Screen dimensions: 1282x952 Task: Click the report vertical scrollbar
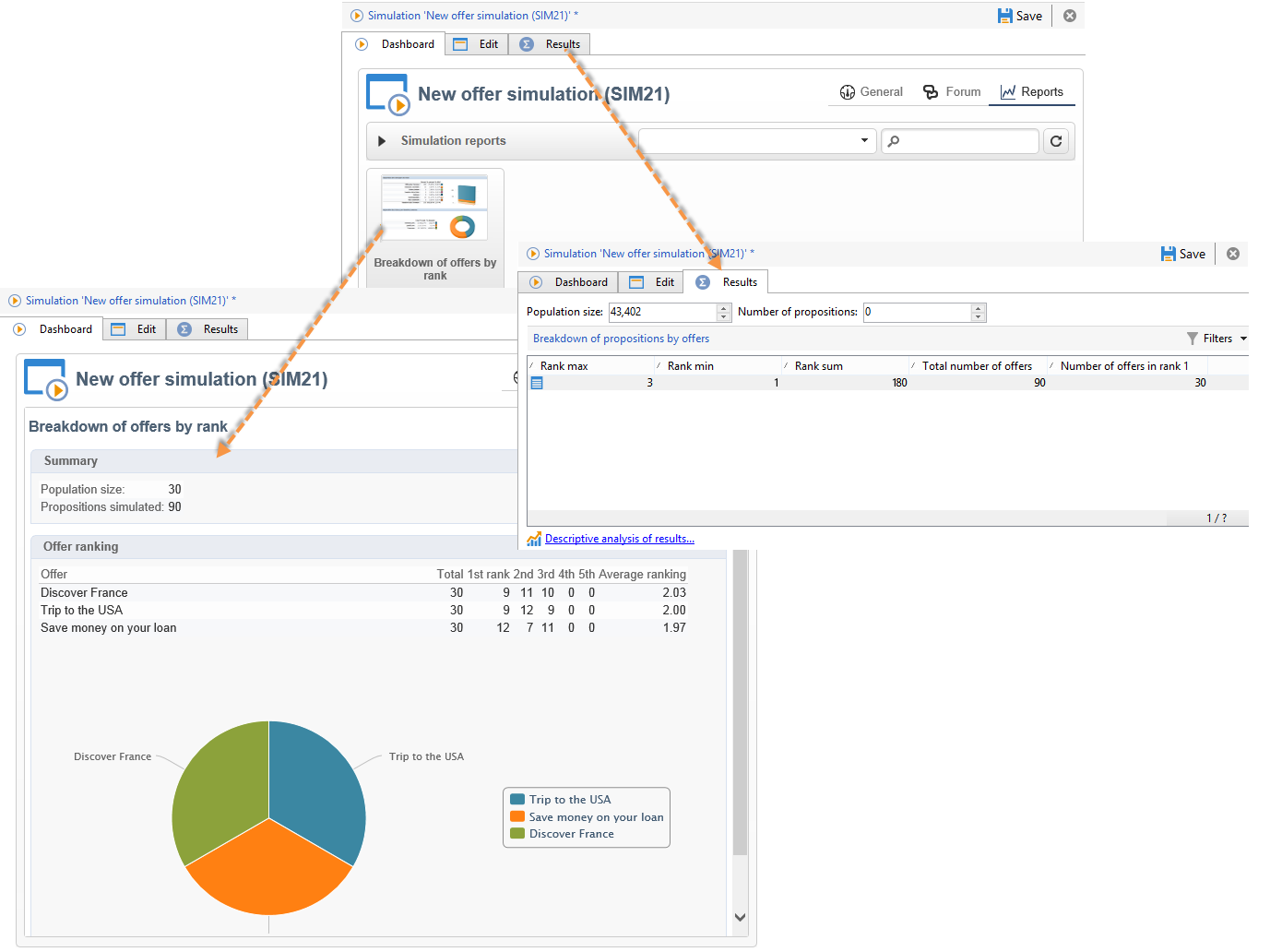tap(740, 703)
